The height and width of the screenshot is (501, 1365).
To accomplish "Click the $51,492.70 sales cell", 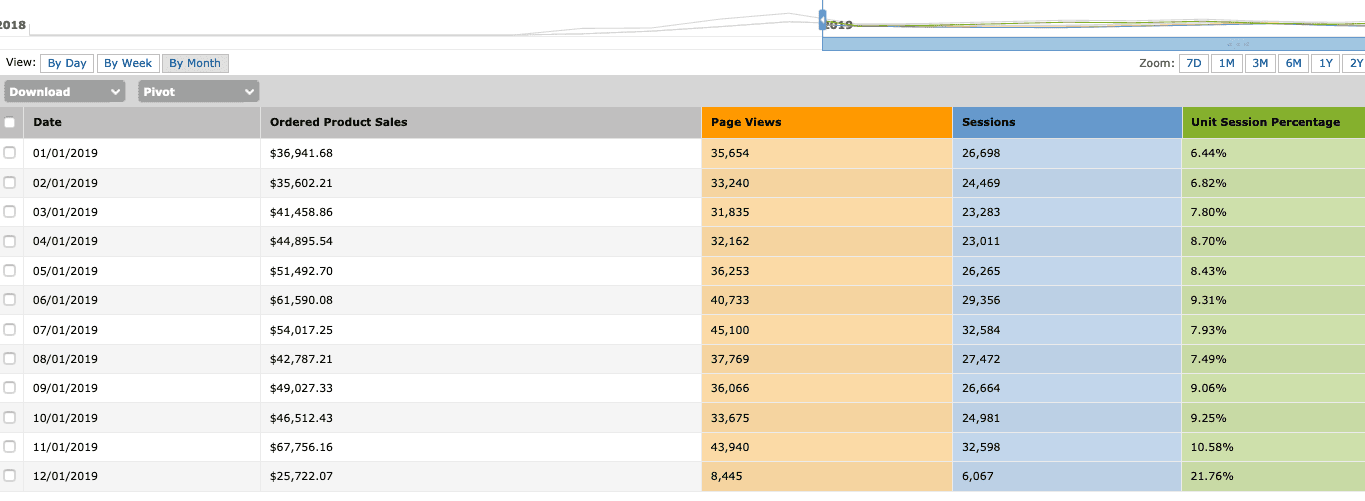I will coord(481,271).
